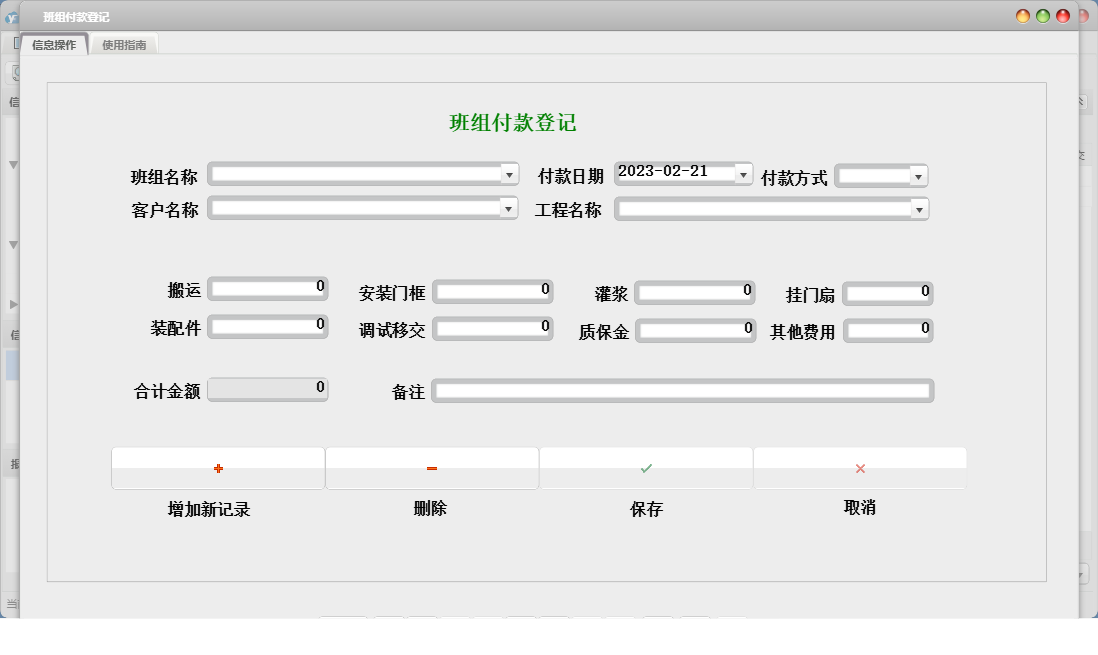Click the 备注 remarks field

click(683, 391)
